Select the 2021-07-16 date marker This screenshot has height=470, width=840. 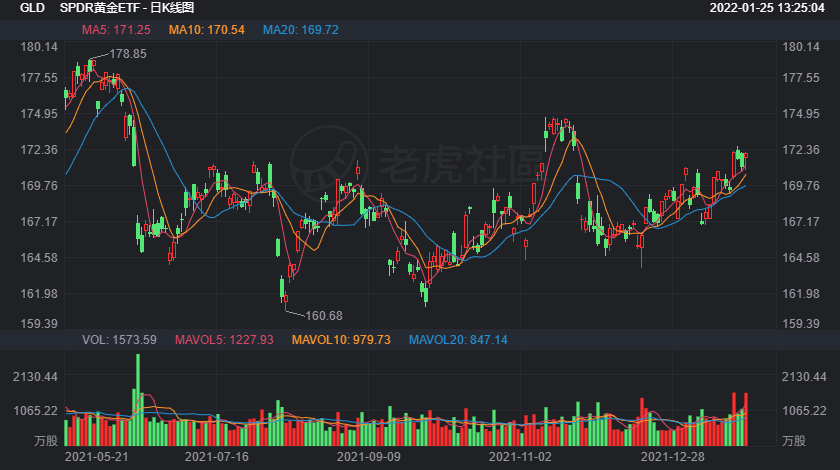pyautogui.click(x=217, y=457)
